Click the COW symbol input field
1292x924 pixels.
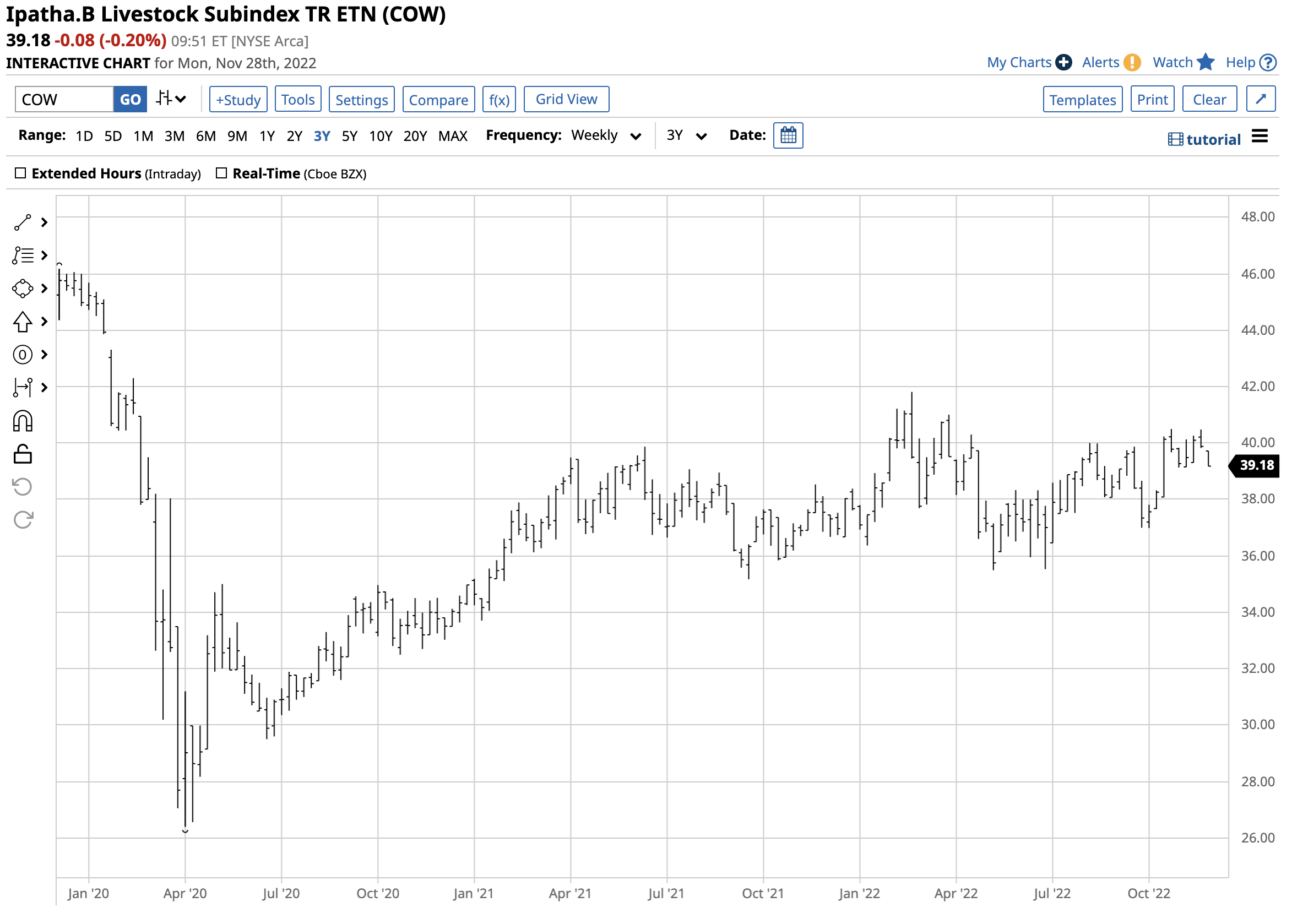(64, 100)
